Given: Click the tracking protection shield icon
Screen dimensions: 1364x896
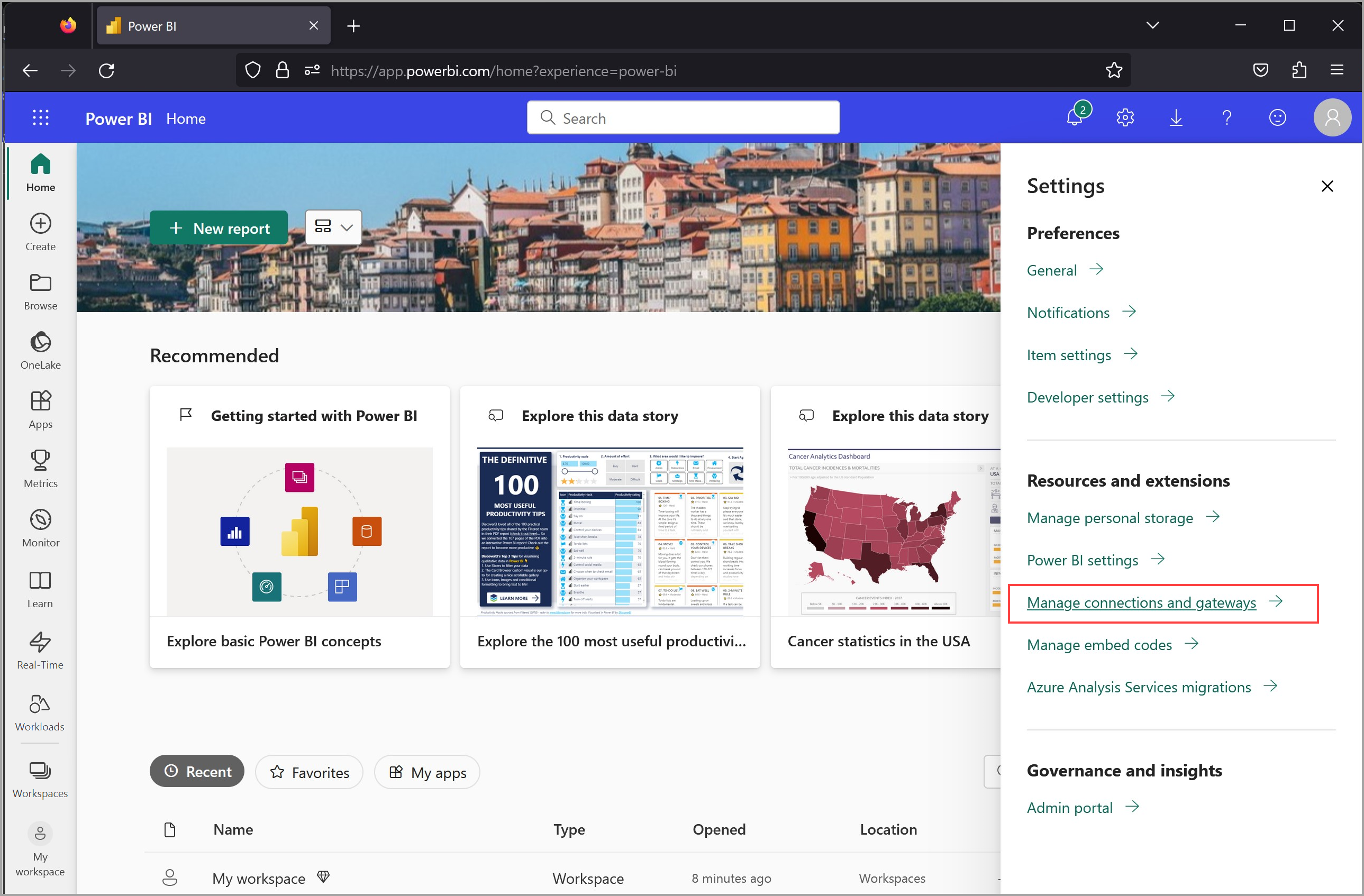Looking at the screenshot, I should pyautogui.click(x=253, y=70).
